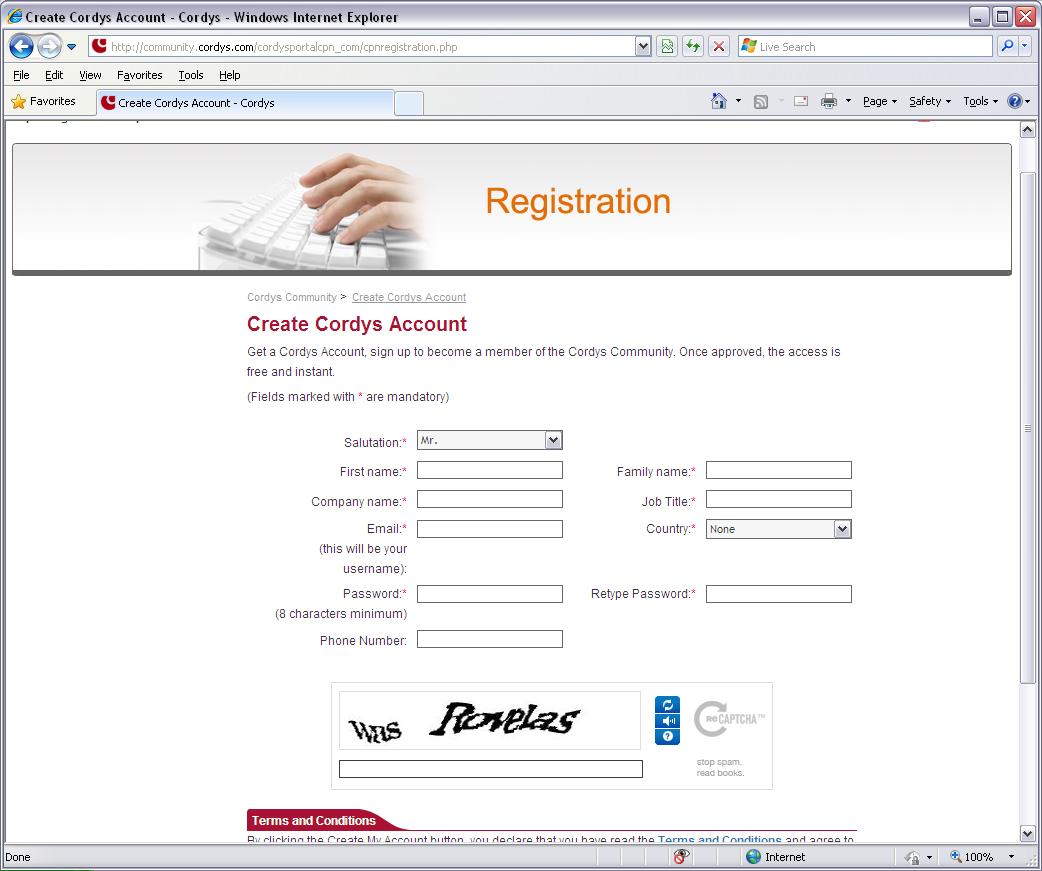Select the Create Cordys Account tab

tap(245, 103)
